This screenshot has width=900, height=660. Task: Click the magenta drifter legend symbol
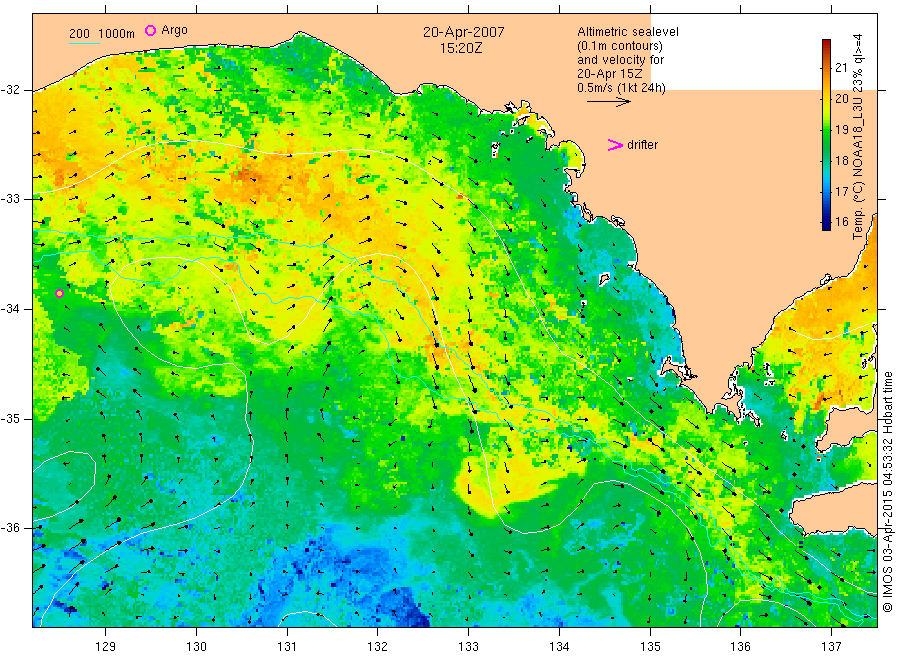point(615,145)
